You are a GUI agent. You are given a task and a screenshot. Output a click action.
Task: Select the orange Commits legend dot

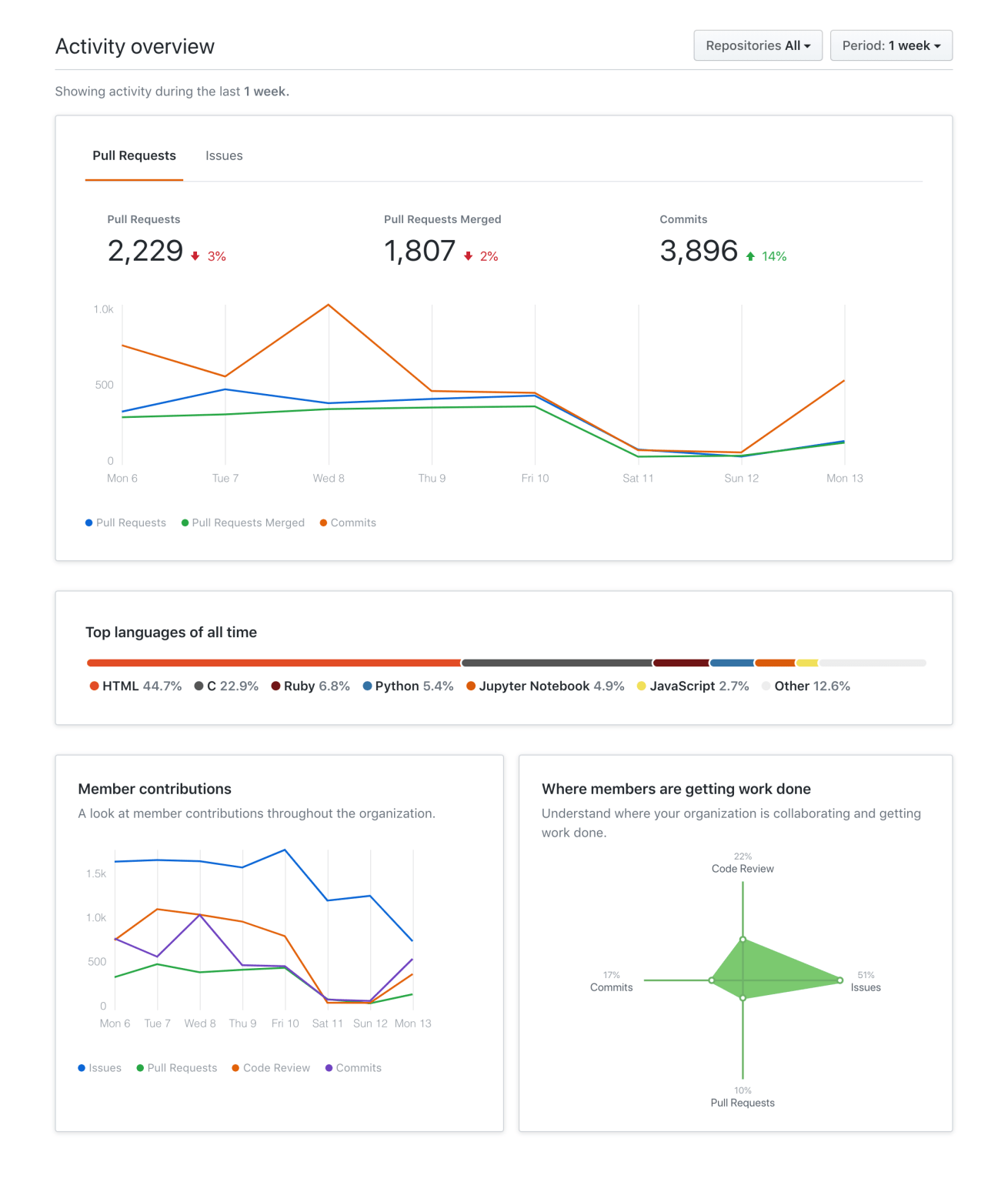[323, 523]
